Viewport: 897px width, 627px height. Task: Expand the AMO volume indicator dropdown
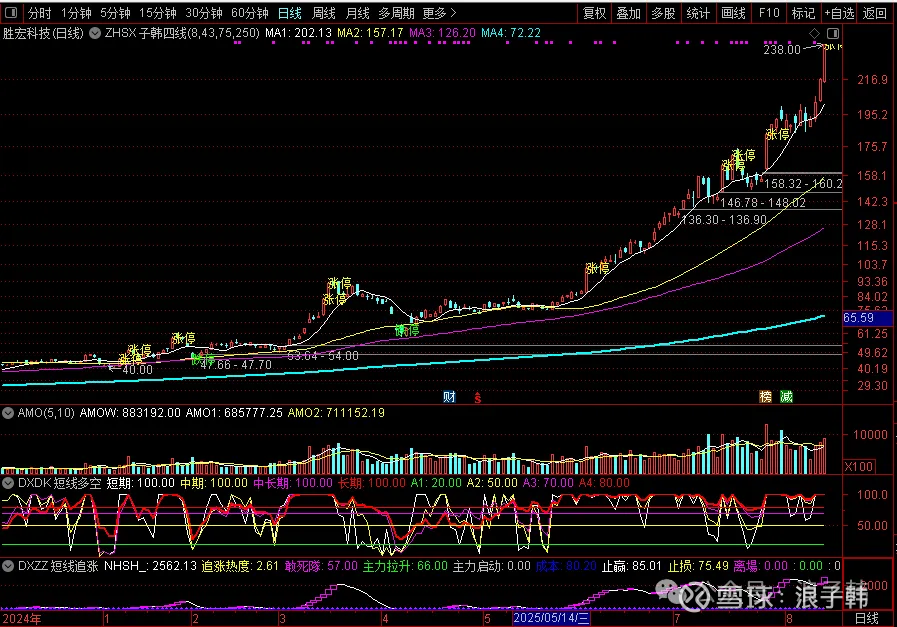[8, 413]
